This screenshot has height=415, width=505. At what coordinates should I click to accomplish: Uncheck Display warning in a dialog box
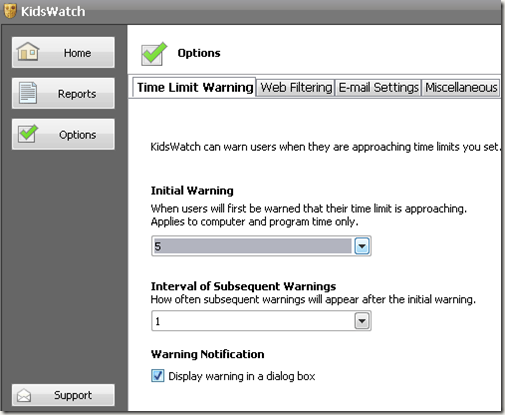click(x=158, y=376)
